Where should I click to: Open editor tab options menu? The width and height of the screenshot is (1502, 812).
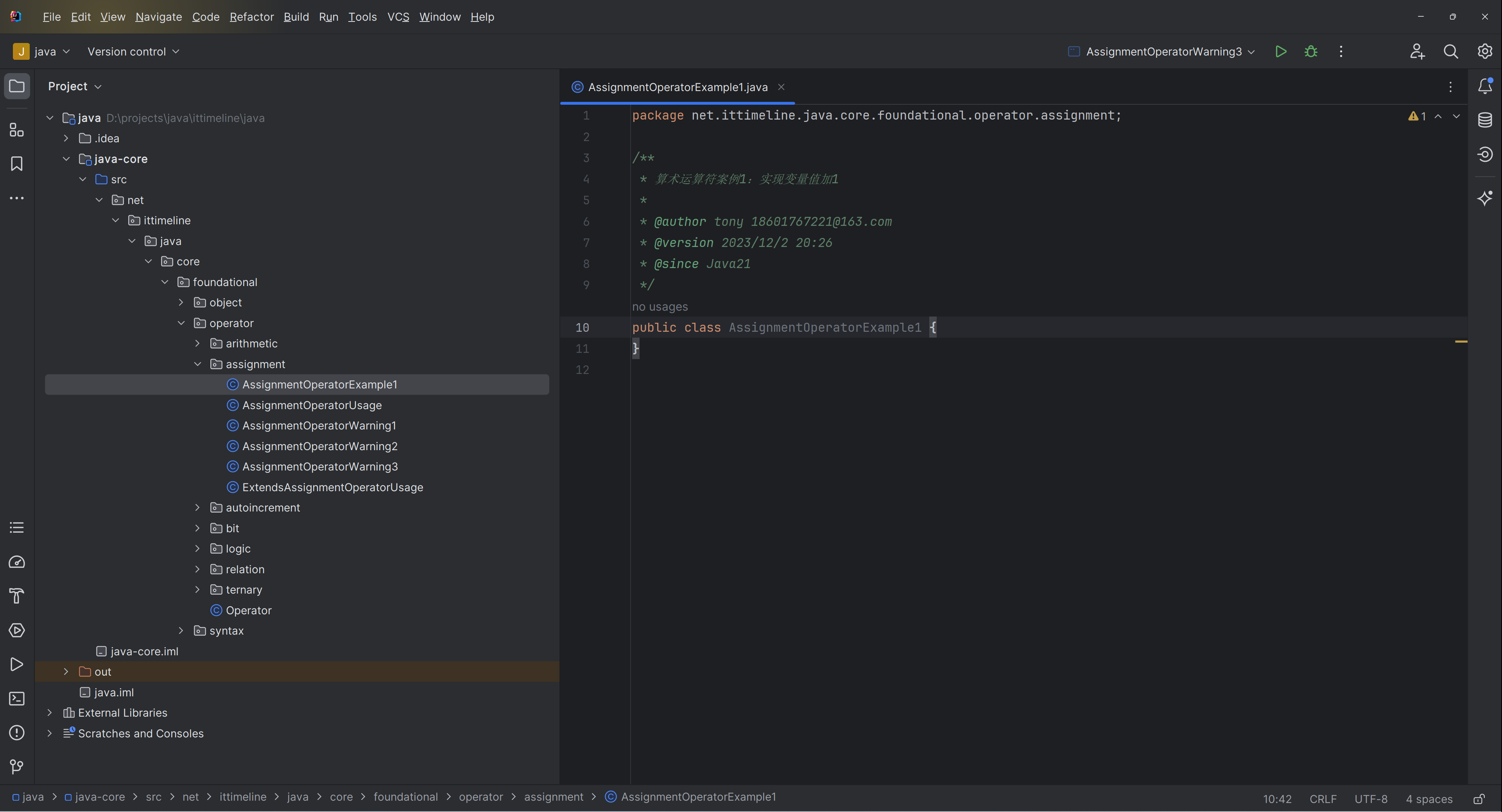[1451, 87]
